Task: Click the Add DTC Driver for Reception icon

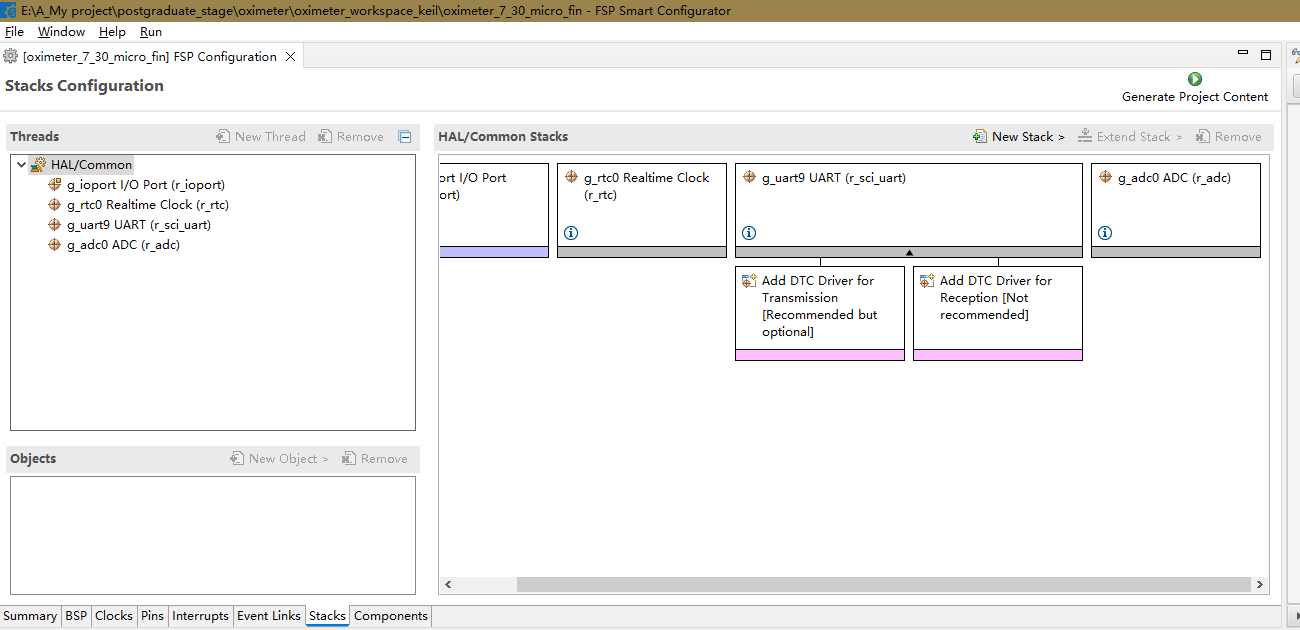Action: (x=927, y=281)
